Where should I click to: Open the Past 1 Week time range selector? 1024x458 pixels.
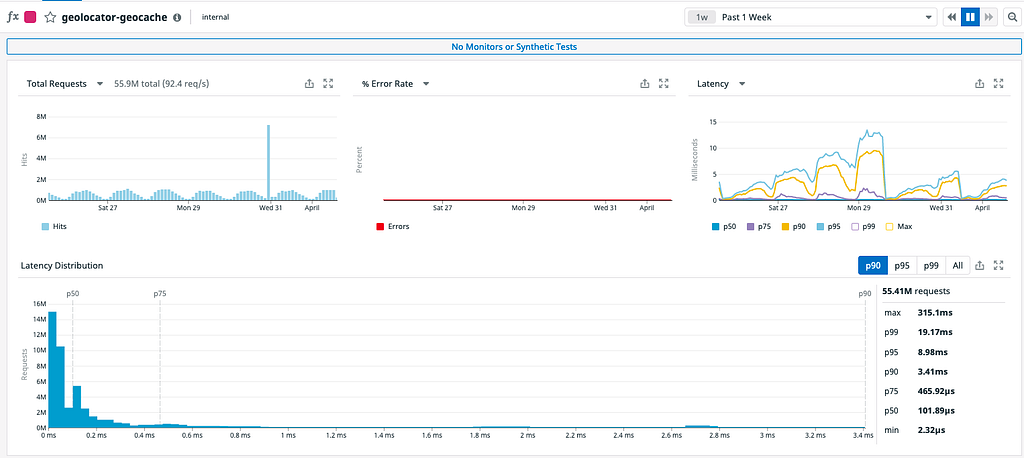pyautogui.click(x=811, y=18)
